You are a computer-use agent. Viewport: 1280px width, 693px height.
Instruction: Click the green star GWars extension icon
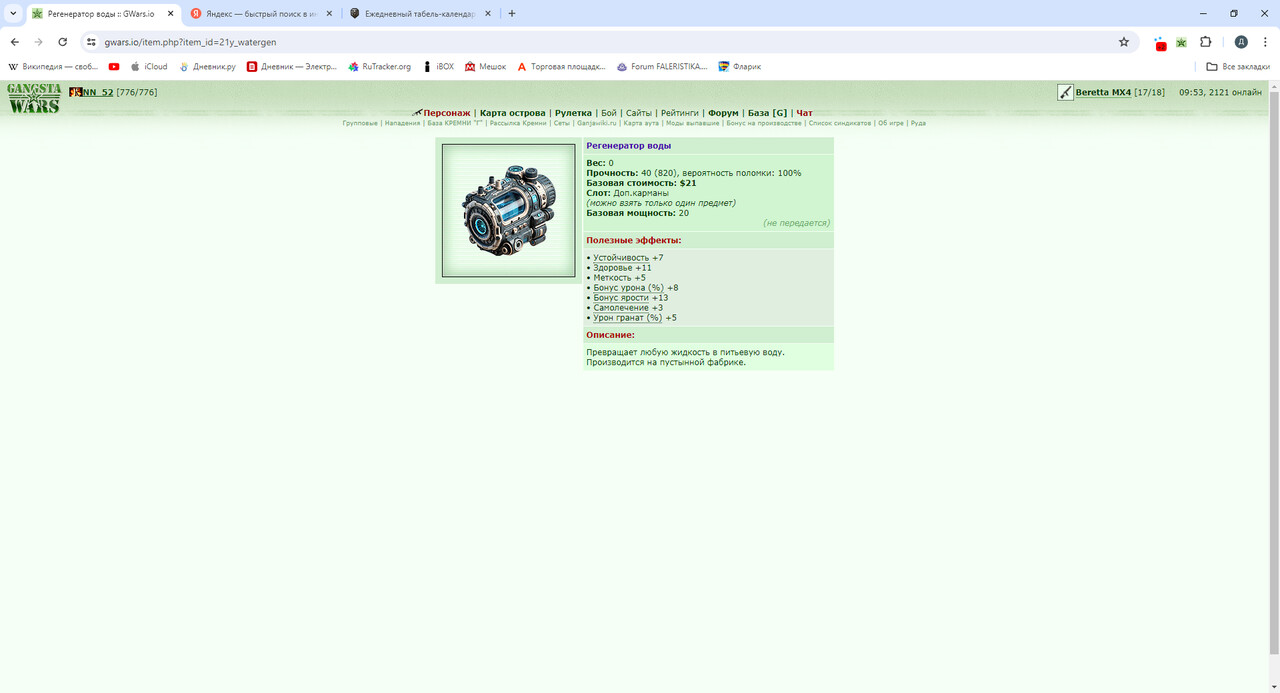1181,42
